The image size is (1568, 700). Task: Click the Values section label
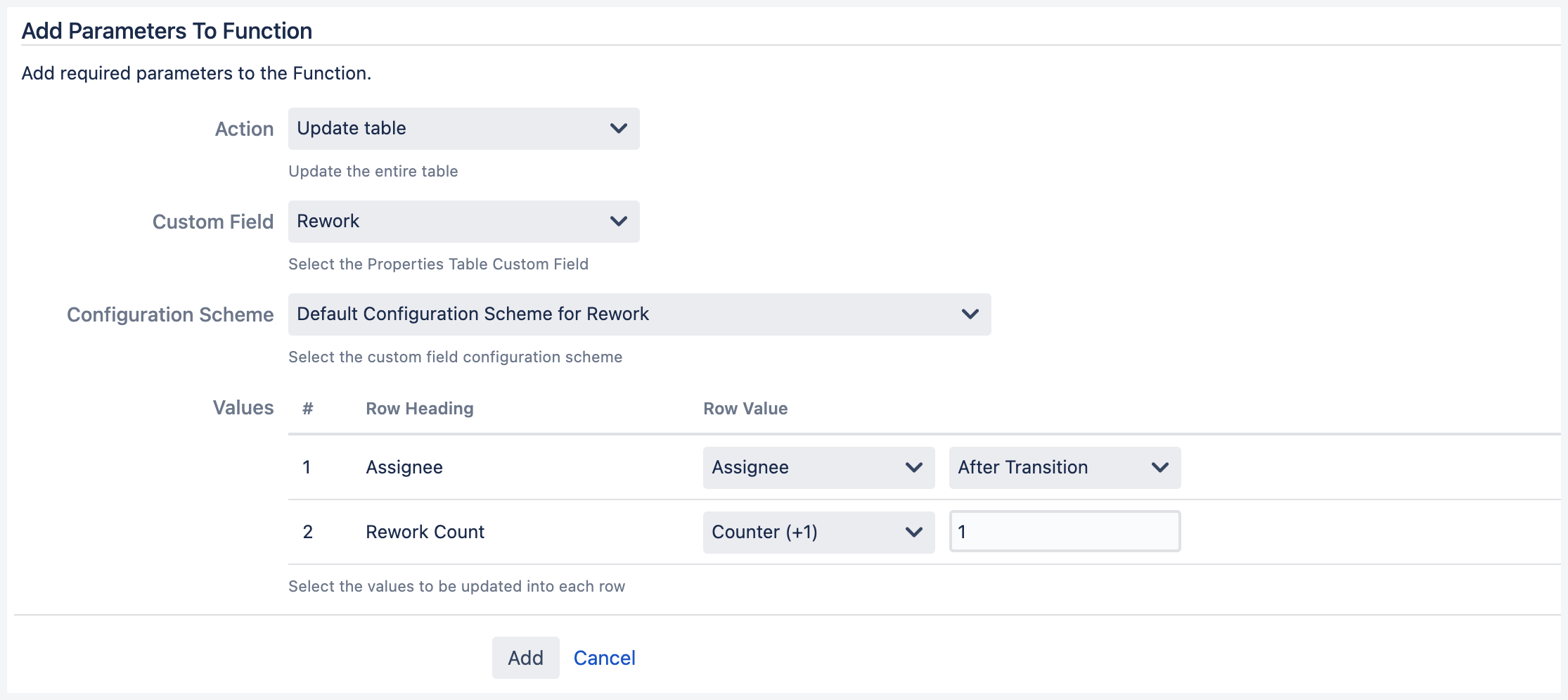click(243, 407)
